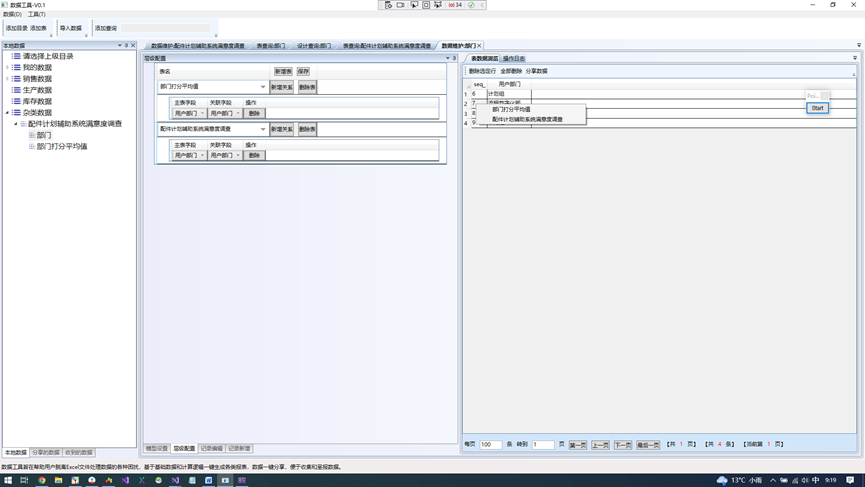Toggle the pin icon of 本地数据 panel

tap(126, 45)
